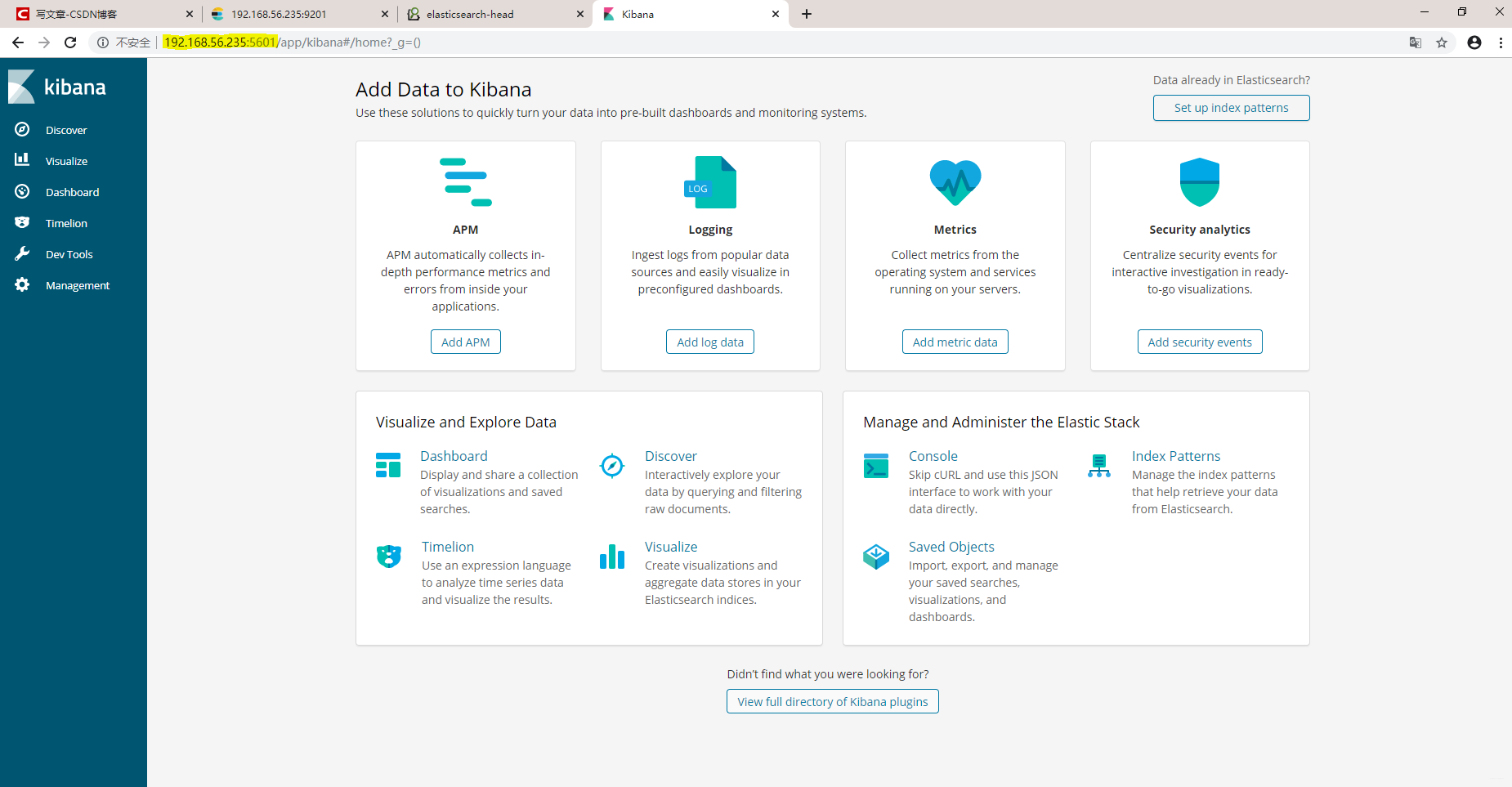The height and width of the screenshot is (787, 1512).
Task: Open a new browser tab
Action: click(807, 14)
